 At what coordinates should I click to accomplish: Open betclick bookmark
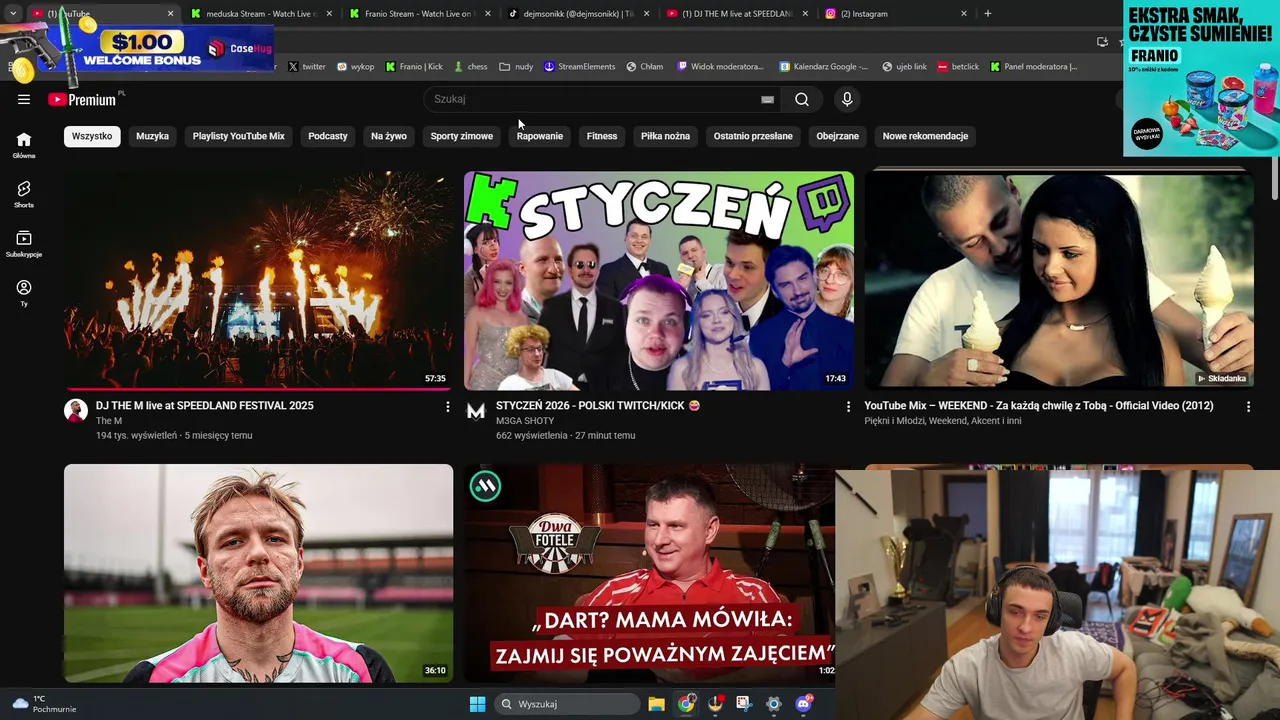pos(958,66)
